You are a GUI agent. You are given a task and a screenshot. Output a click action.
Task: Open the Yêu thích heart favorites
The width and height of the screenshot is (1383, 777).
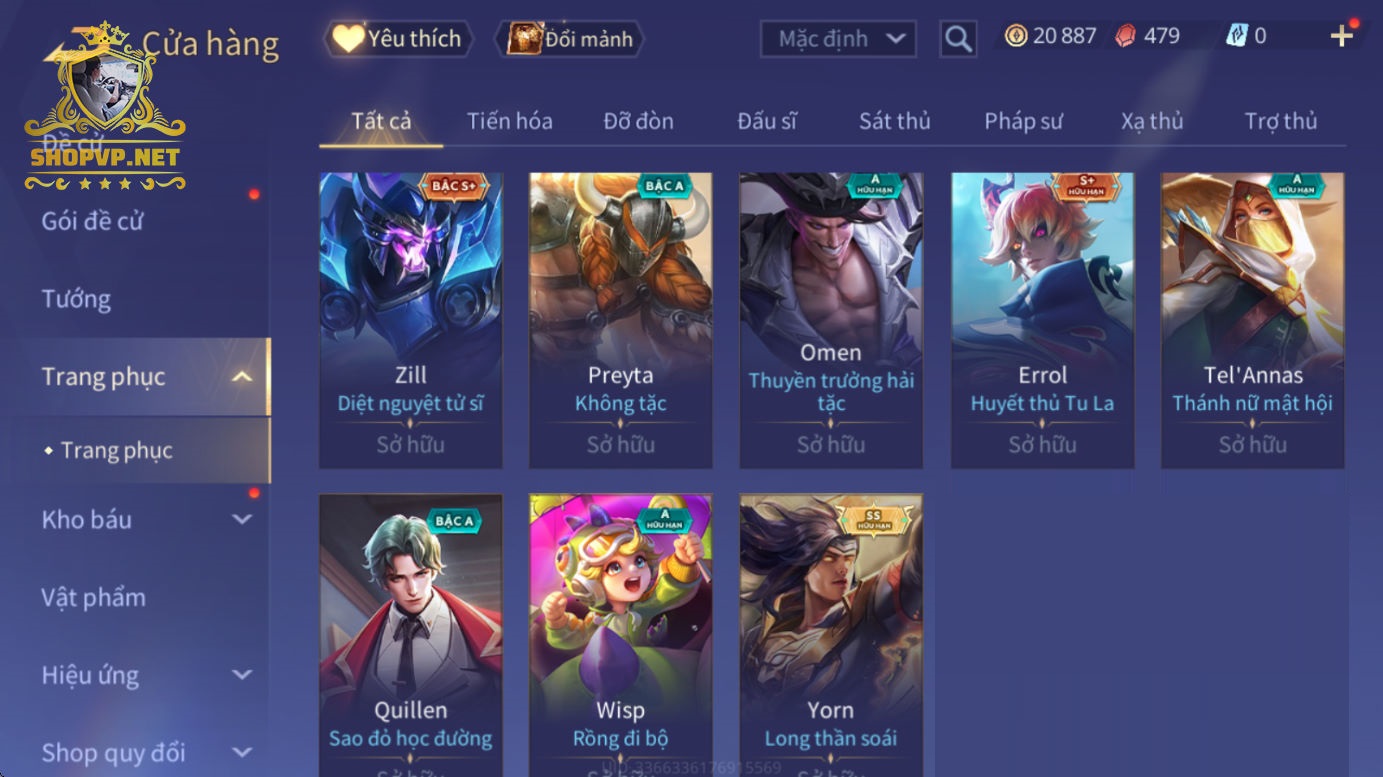pyautogui.click(x=397, y=39)
